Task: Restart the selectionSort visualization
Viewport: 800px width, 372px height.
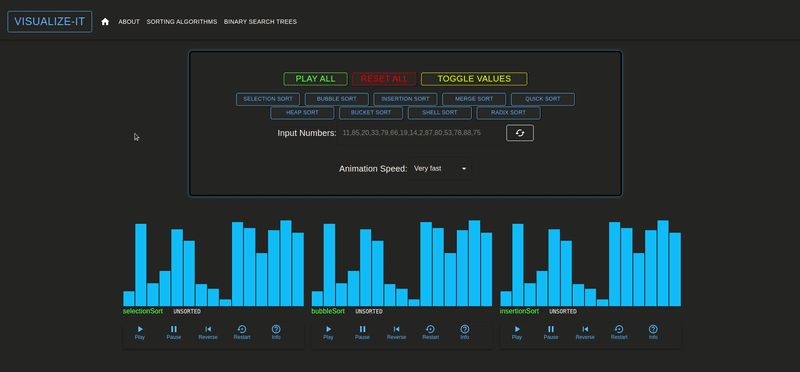Action: click(x=242, y=332)
